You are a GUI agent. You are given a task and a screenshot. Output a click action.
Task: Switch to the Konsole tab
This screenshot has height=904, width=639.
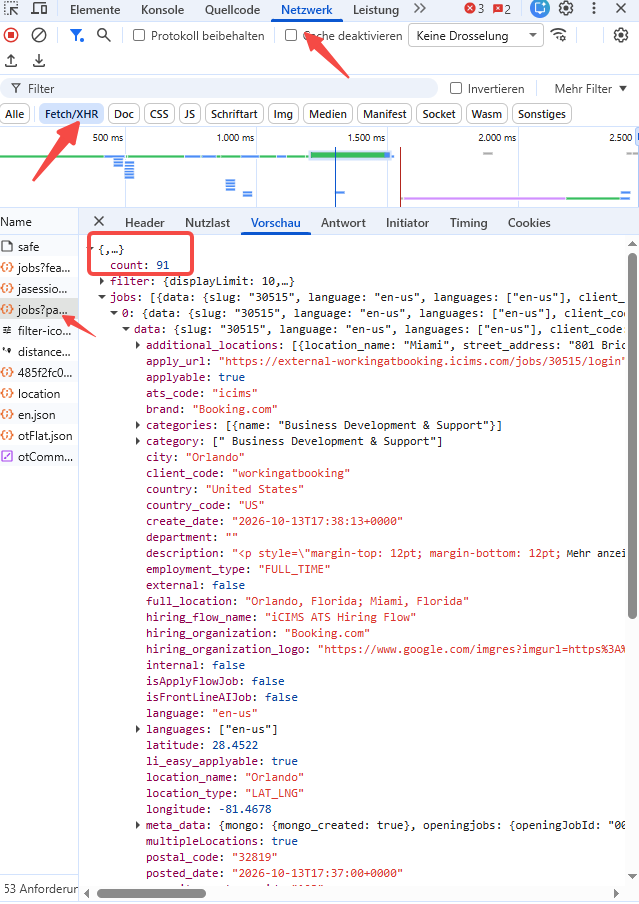163,10
